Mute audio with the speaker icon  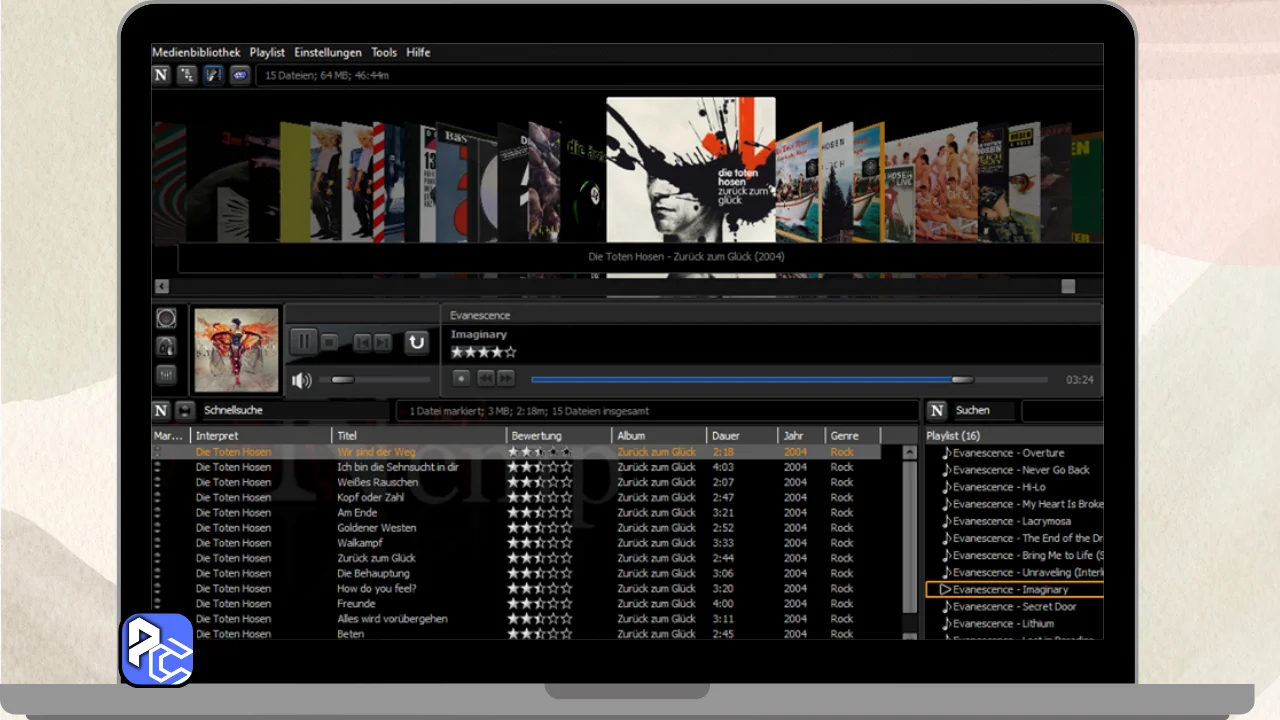point(301,380)
